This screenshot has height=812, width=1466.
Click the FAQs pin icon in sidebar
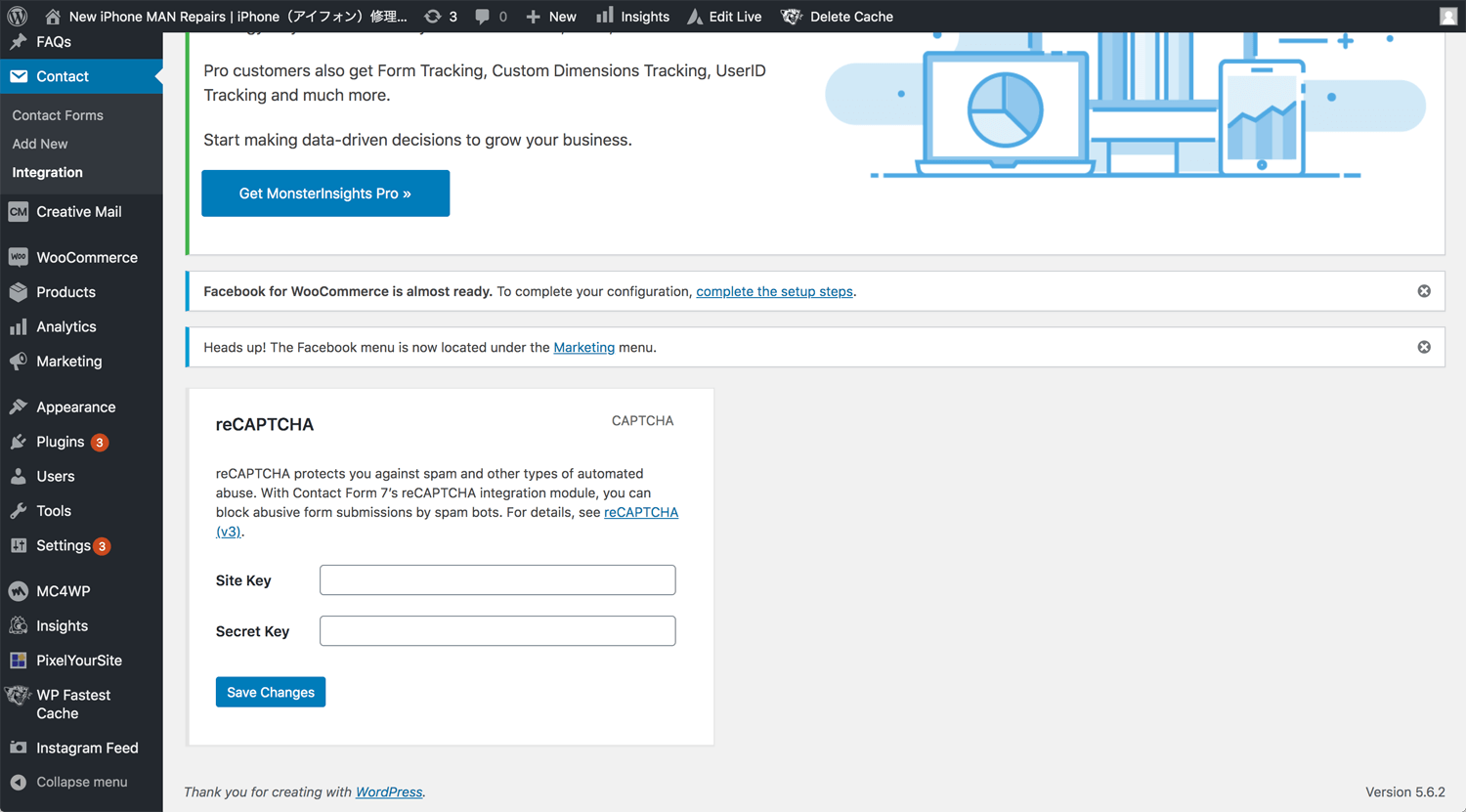pos(18,42)
